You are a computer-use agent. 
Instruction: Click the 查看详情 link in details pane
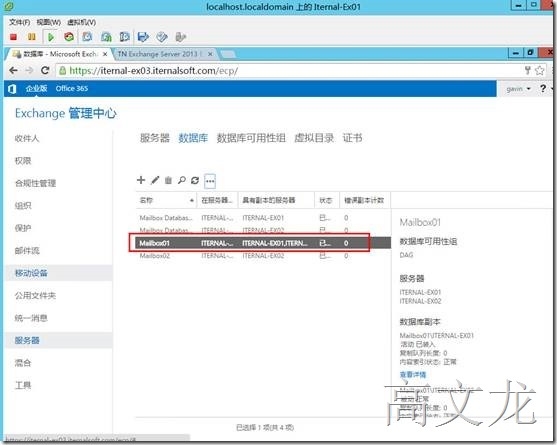pos(413,375)
